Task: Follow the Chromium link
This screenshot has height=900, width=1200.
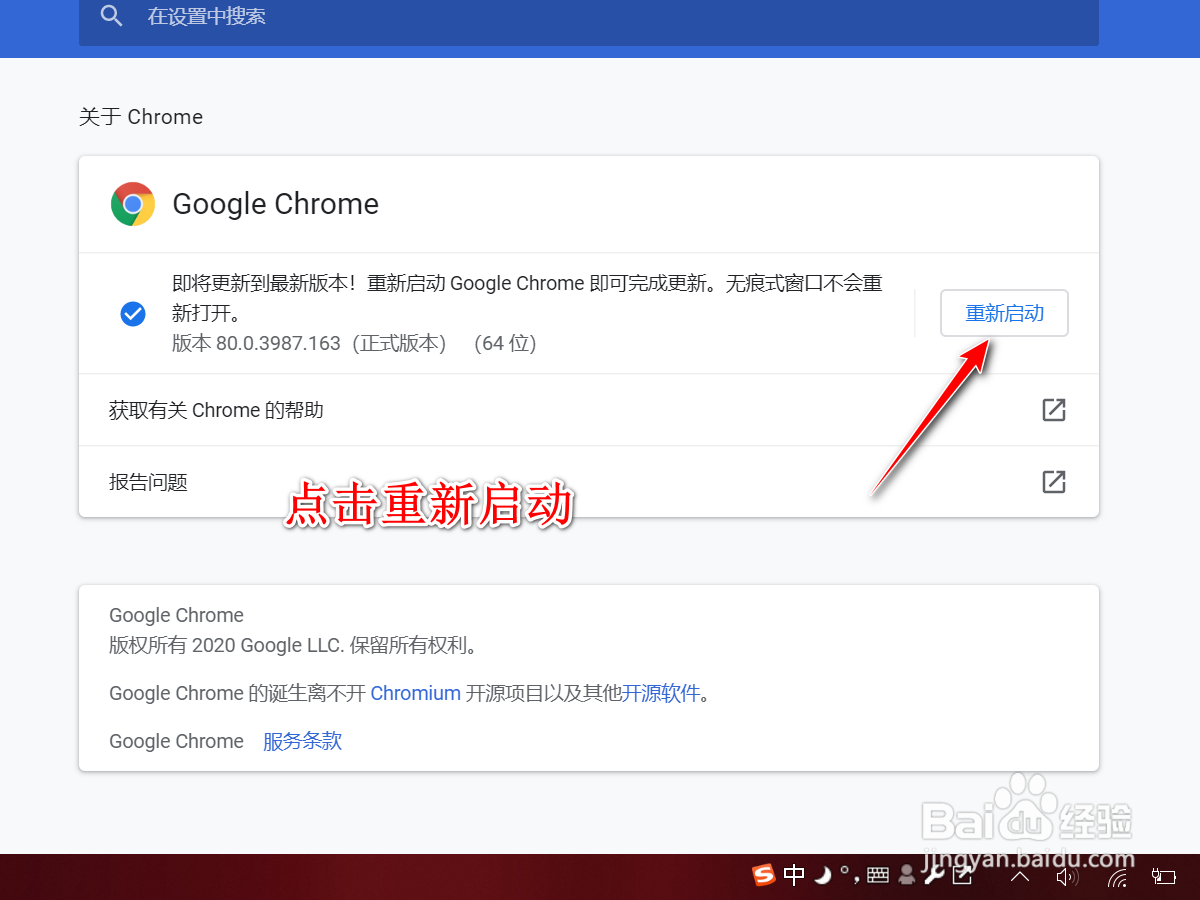Action: coord(415,693)
